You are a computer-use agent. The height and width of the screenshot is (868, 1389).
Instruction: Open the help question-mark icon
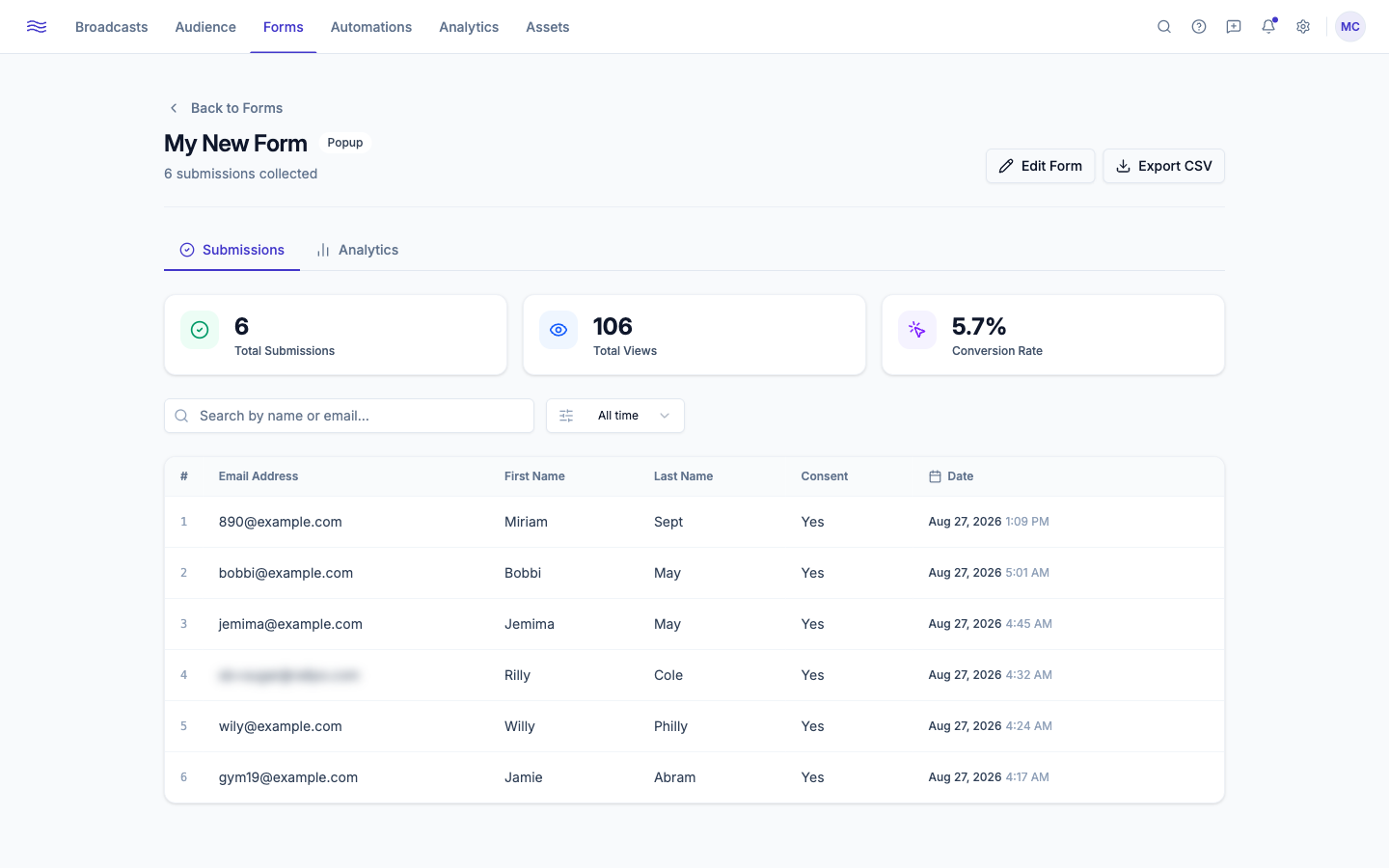coord(1199,27)
